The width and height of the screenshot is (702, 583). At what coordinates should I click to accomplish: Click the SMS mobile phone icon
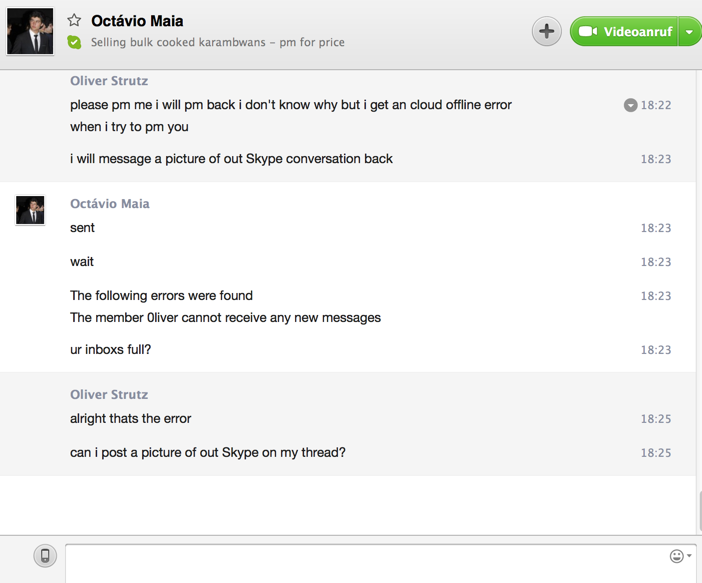point(45,556)
